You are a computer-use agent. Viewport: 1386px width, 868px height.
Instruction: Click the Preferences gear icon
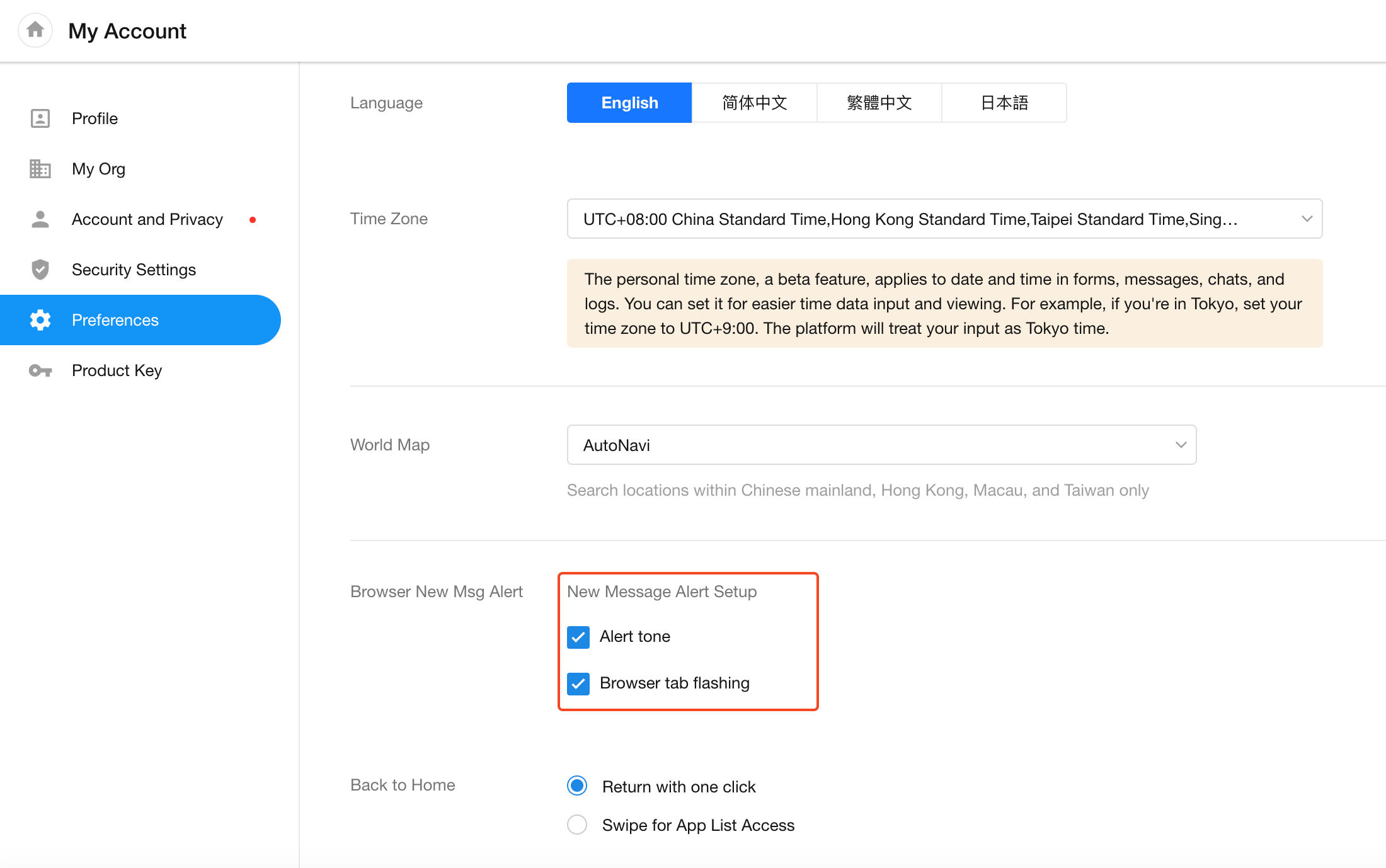pos(40,320)
